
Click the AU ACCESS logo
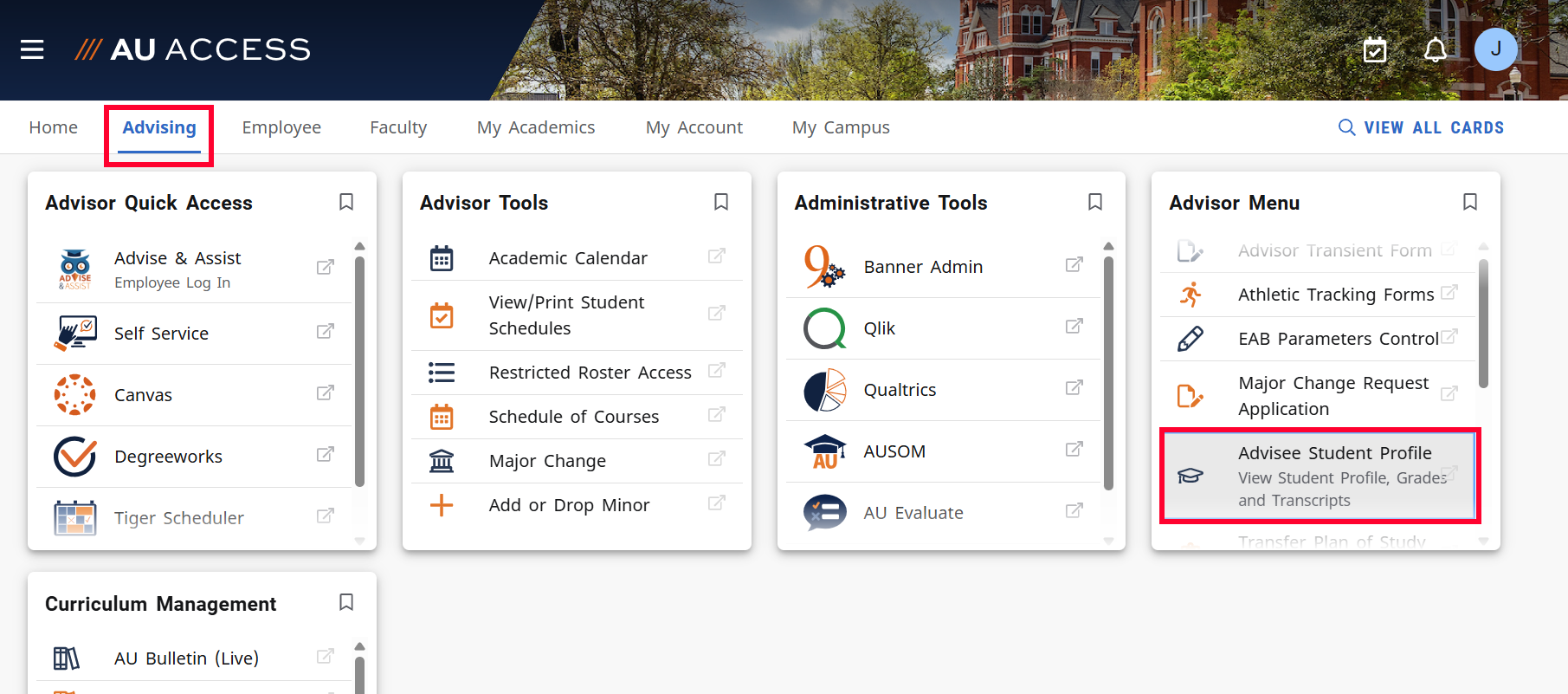click(192, 49)
